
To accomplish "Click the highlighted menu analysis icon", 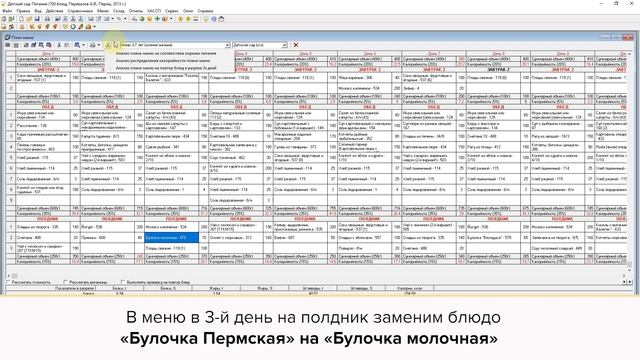I will (108, 45).
